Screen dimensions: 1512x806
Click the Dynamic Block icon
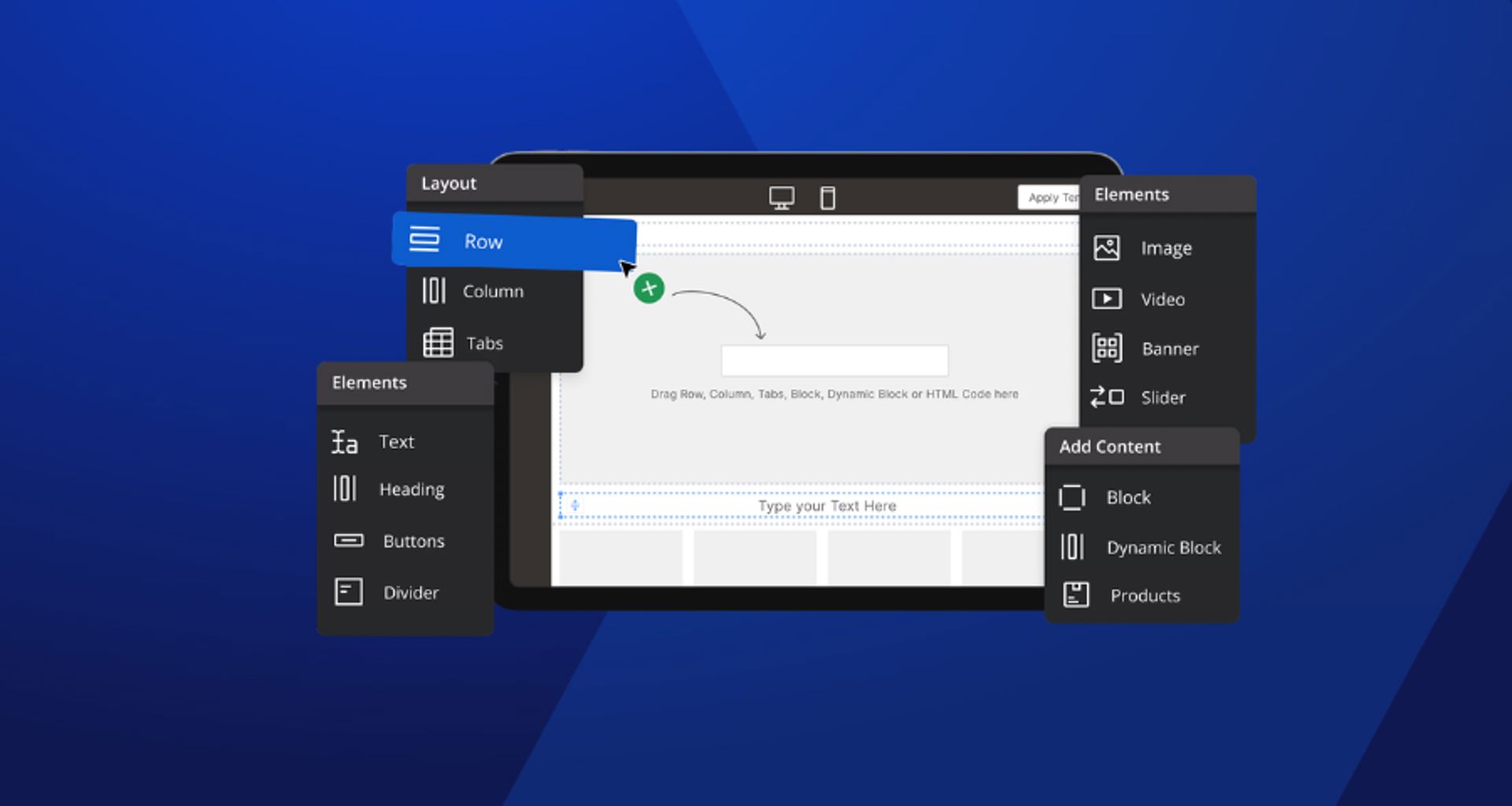coord(1073,547)
